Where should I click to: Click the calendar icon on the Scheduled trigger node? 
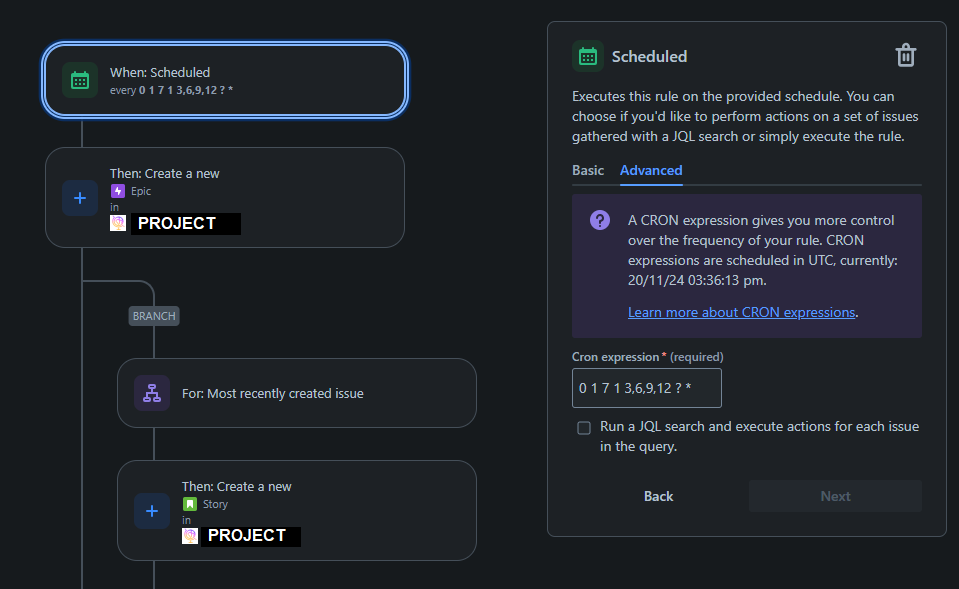point(79,79)
